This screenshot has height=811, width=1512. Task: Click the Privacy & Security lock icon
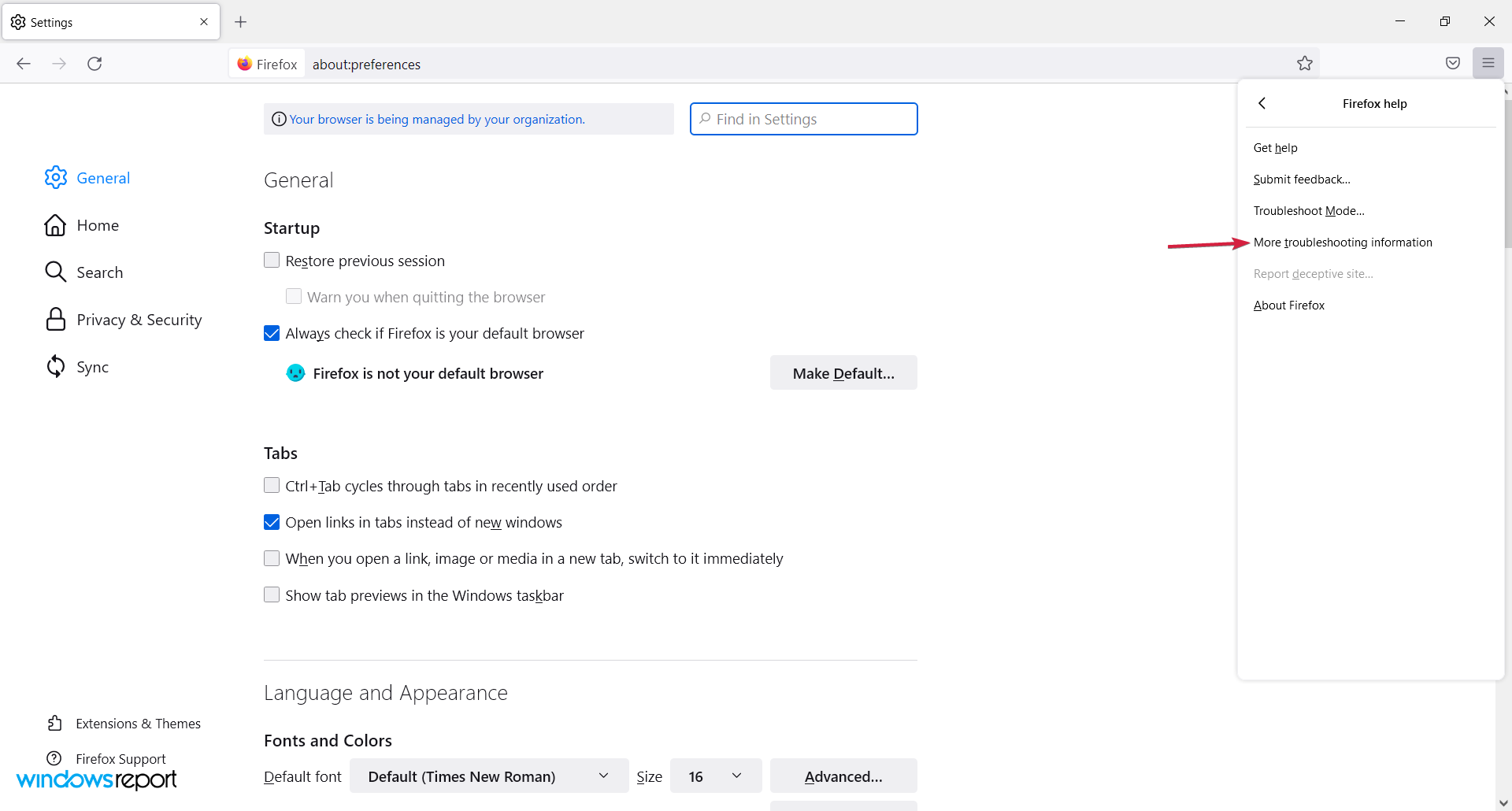[x=55, y=320]
